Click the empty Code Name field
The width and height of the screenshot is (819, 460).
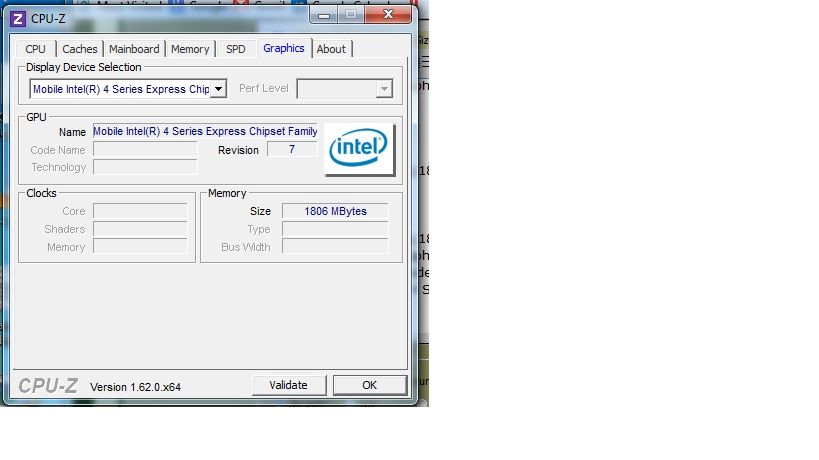tap(145, 150)
